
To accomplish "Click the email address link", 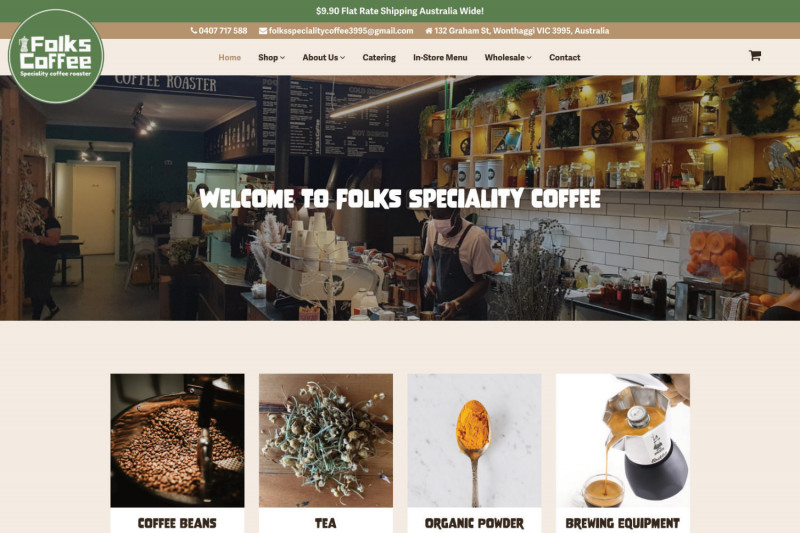I will [x=341, y=31].
